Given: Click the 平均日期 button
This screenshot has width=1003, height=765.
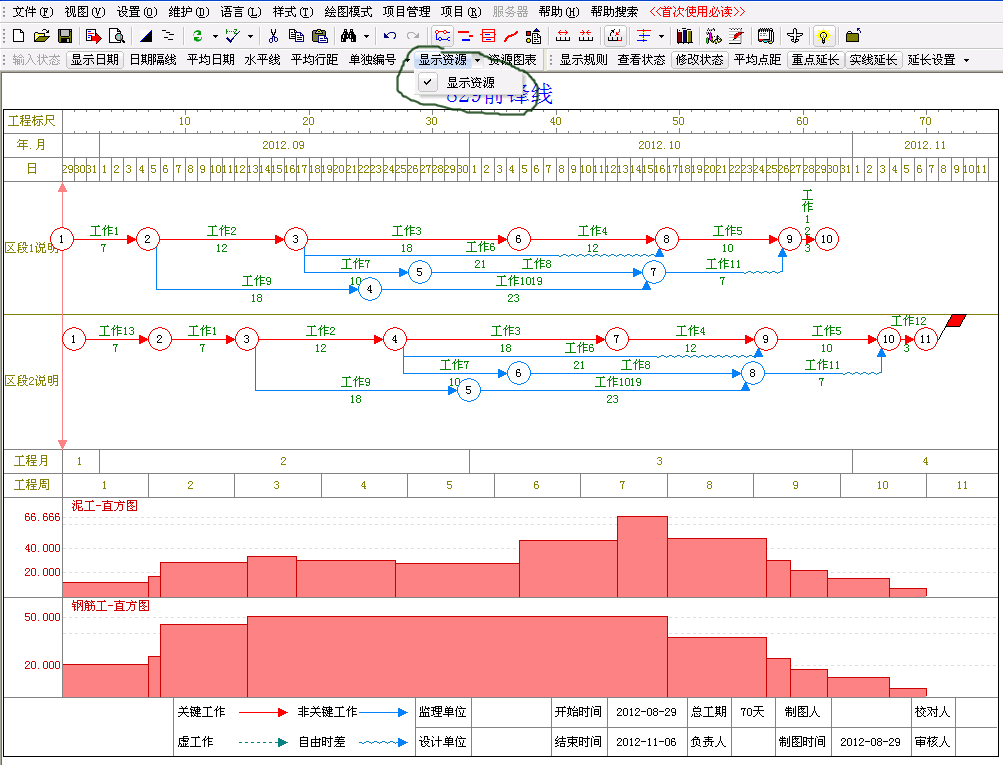Looking at the screenshot, I should (210, 59).
